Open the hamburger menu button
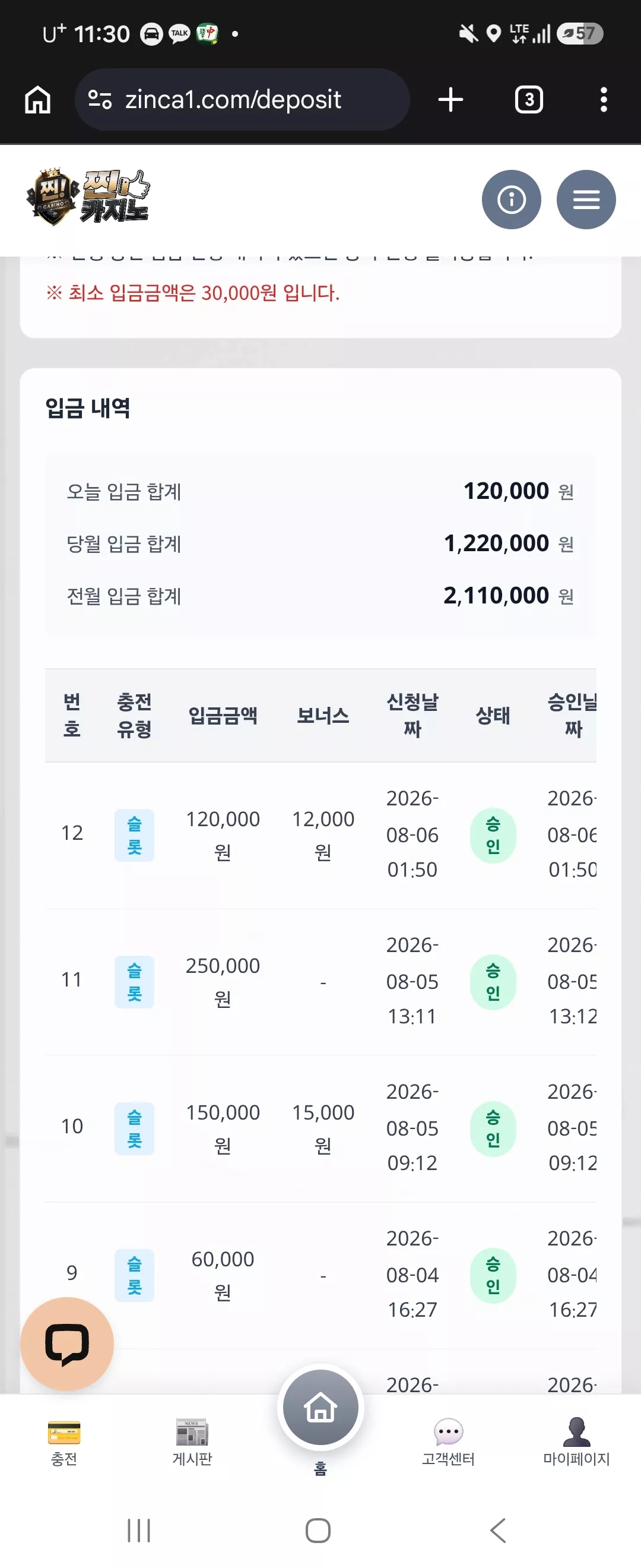Image resolution: width=641 pixels, height=1568 pixels. pyautogui.click(x=586, y=199)
